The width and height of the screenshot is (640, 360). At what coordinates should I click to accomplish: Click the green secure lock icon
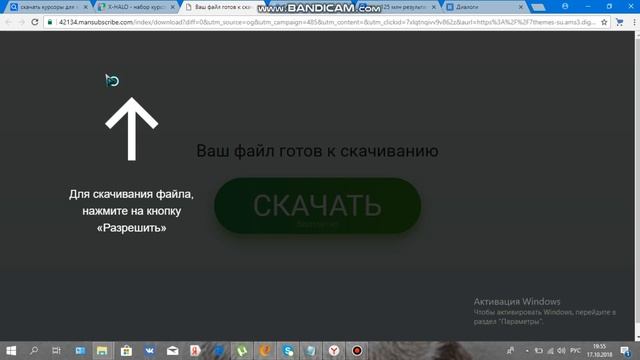click(50, 22)
